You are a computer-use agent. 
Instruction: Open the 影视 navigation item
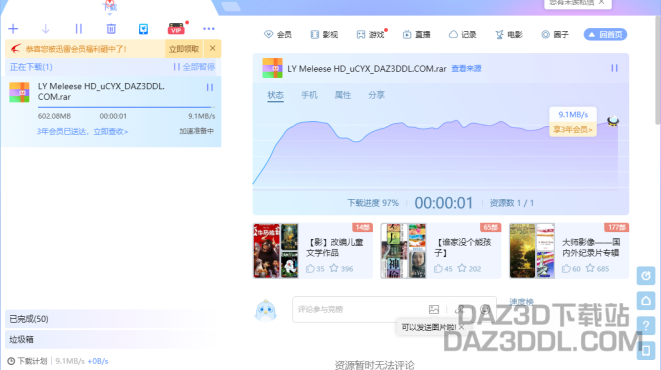tap(324, 35)
